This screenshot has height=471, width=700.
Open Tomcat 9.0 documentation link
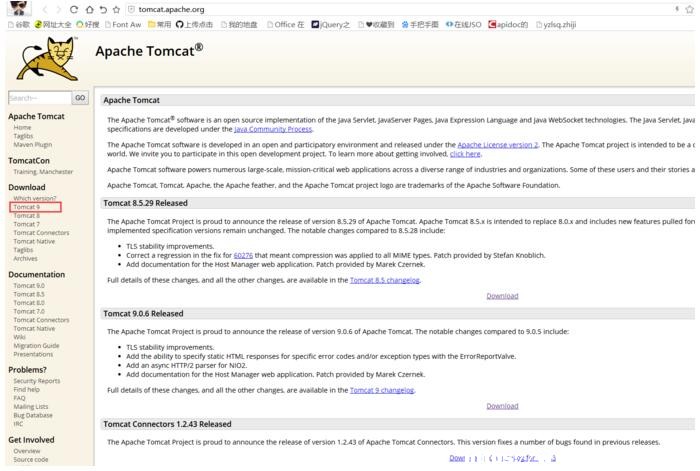[29, 286]
